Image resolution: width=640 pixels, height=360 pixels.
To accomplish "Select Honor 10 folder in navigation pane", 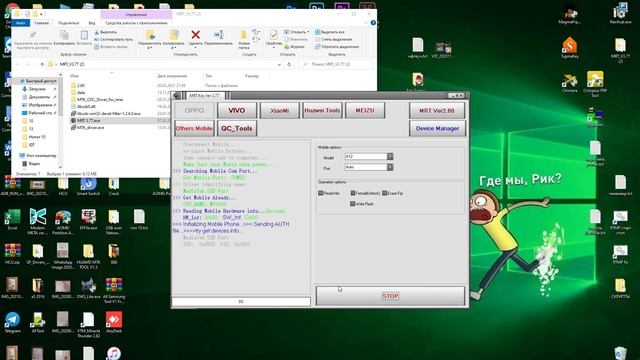I will [37, 137].
